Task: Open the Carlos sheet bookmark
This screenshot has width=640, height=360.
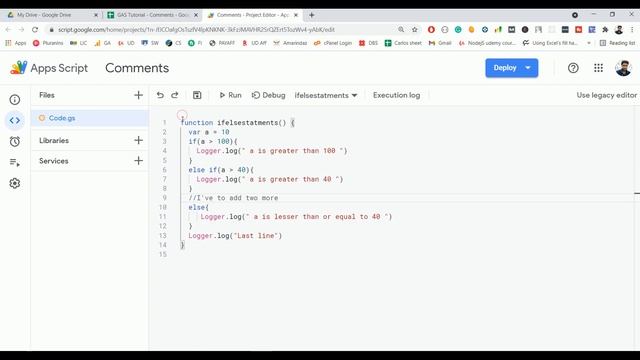Action: tap(403, 43)
